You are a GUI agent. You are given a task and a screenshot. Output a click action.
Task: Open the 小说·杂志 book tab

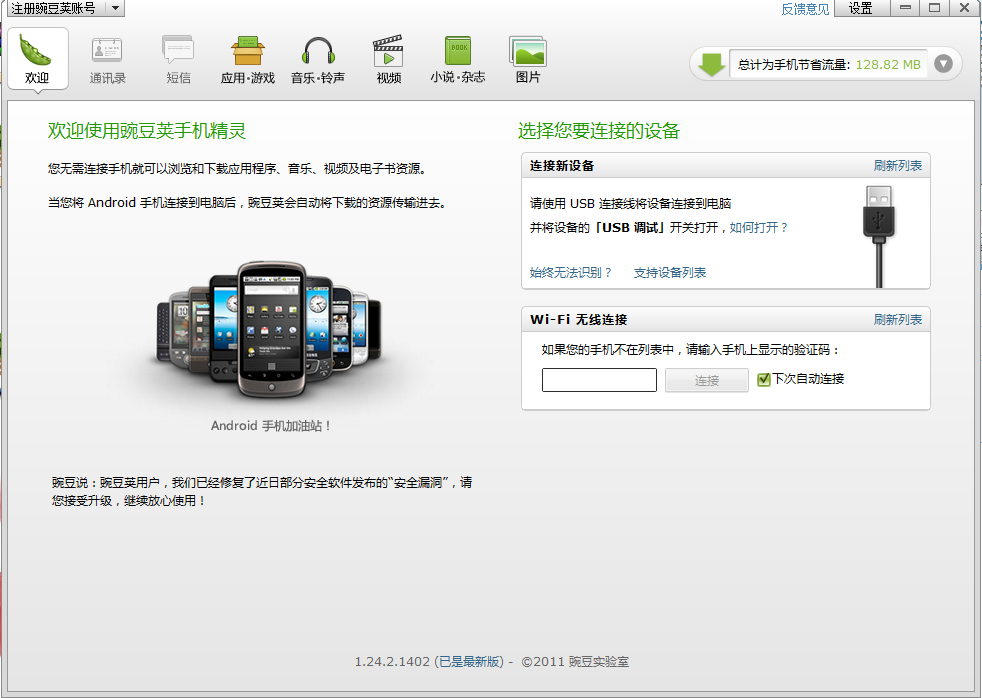(458, 59)
